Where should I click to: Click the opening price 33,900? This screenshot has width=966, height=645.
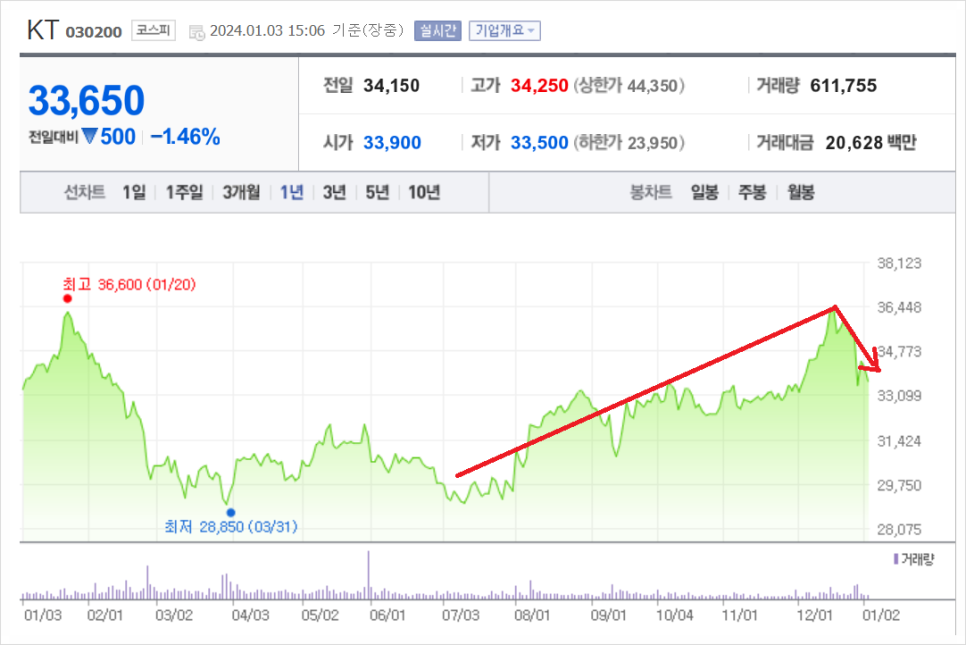[x=392, y=143]
